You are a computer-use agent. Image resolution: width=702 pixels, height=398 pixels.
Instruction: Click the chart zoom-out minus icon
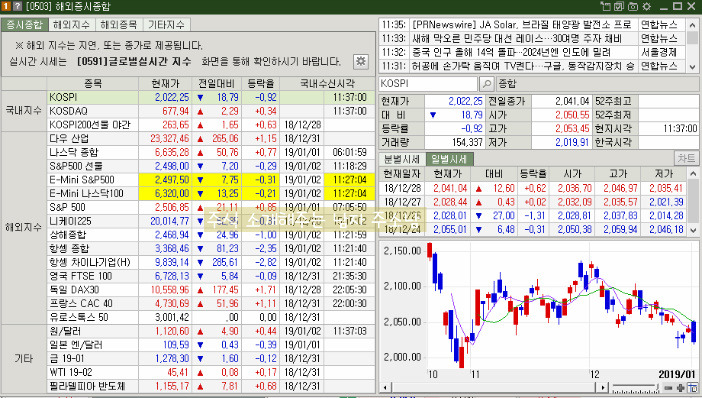point(668,388)
